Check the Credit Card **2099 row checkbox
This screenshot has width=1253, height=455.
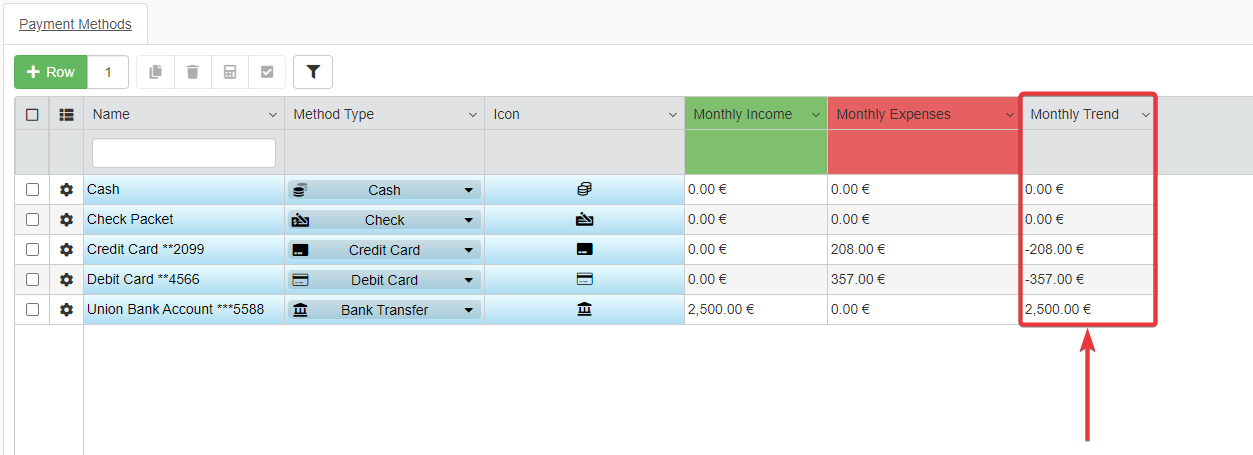(x=32, y=250)
